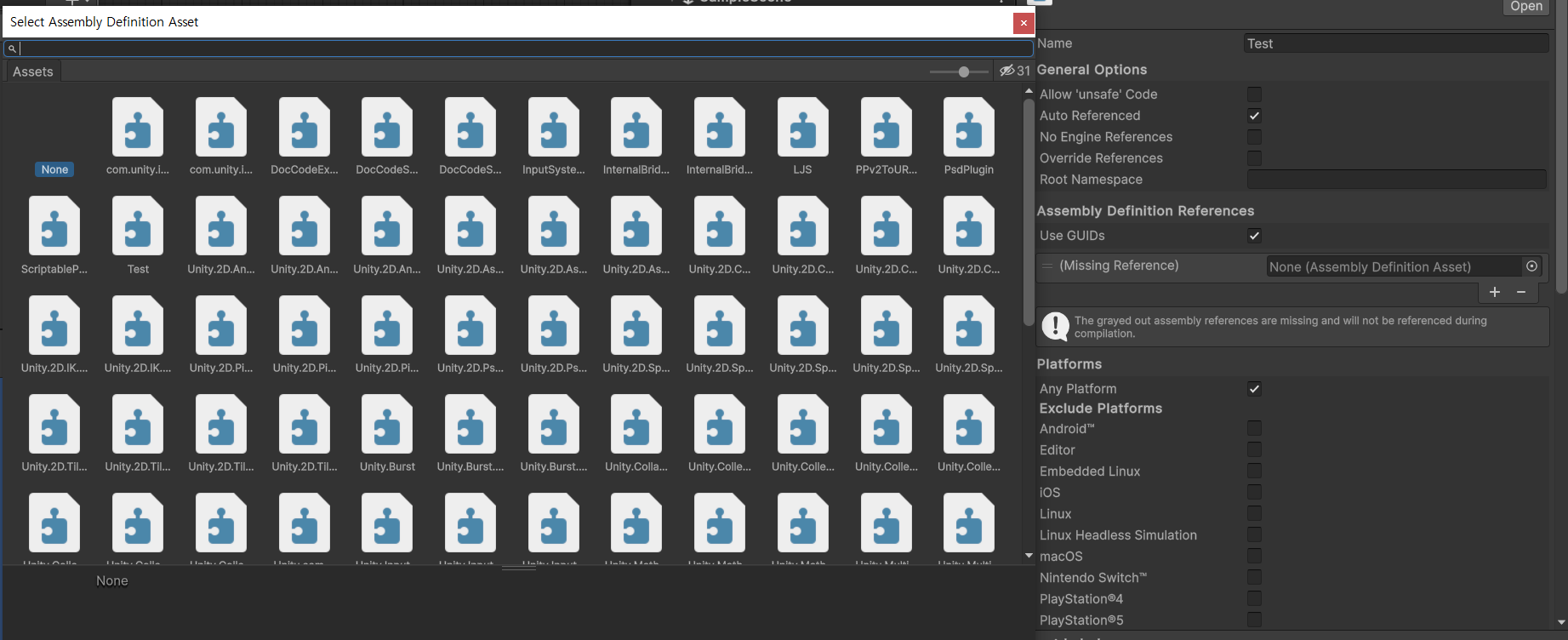Select the Test assembly definition asset
This screenshot has height=640, width=1568.
click(138, 236)
